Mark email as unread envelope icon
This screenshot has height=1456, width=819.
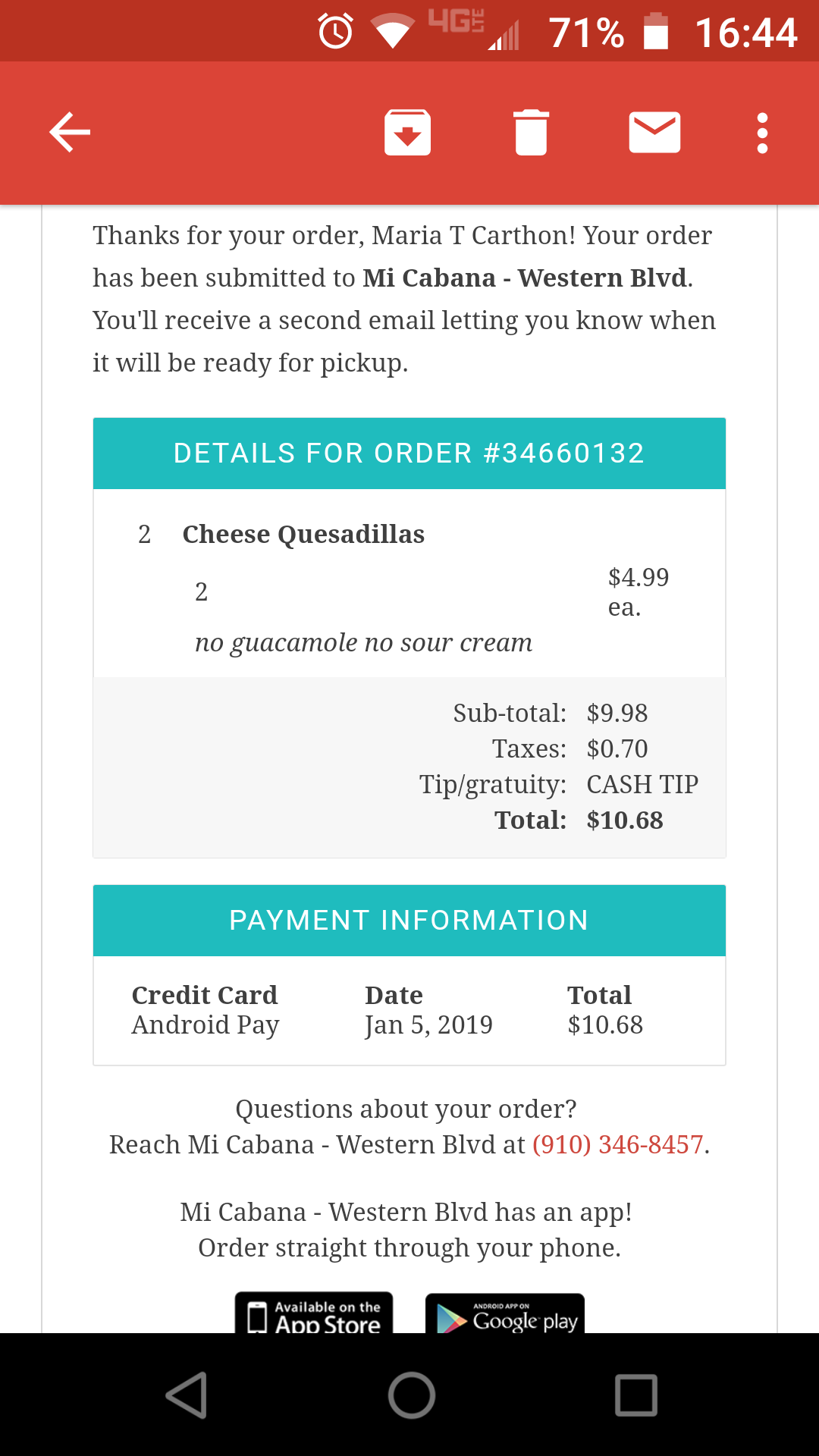654,133
